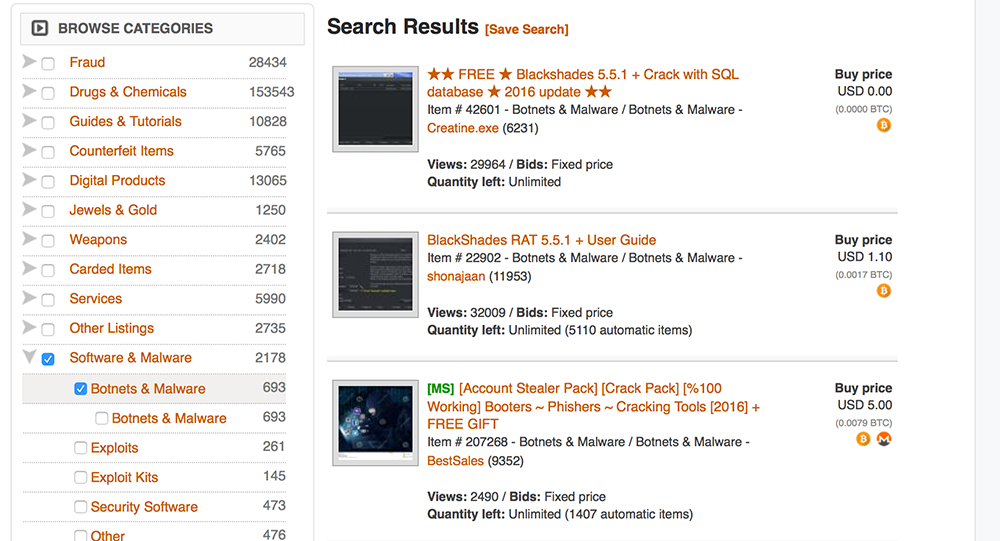This screenshot has width=1000, height=541.
Task: Click the Save Search link
Action: (x=526, y=29)
